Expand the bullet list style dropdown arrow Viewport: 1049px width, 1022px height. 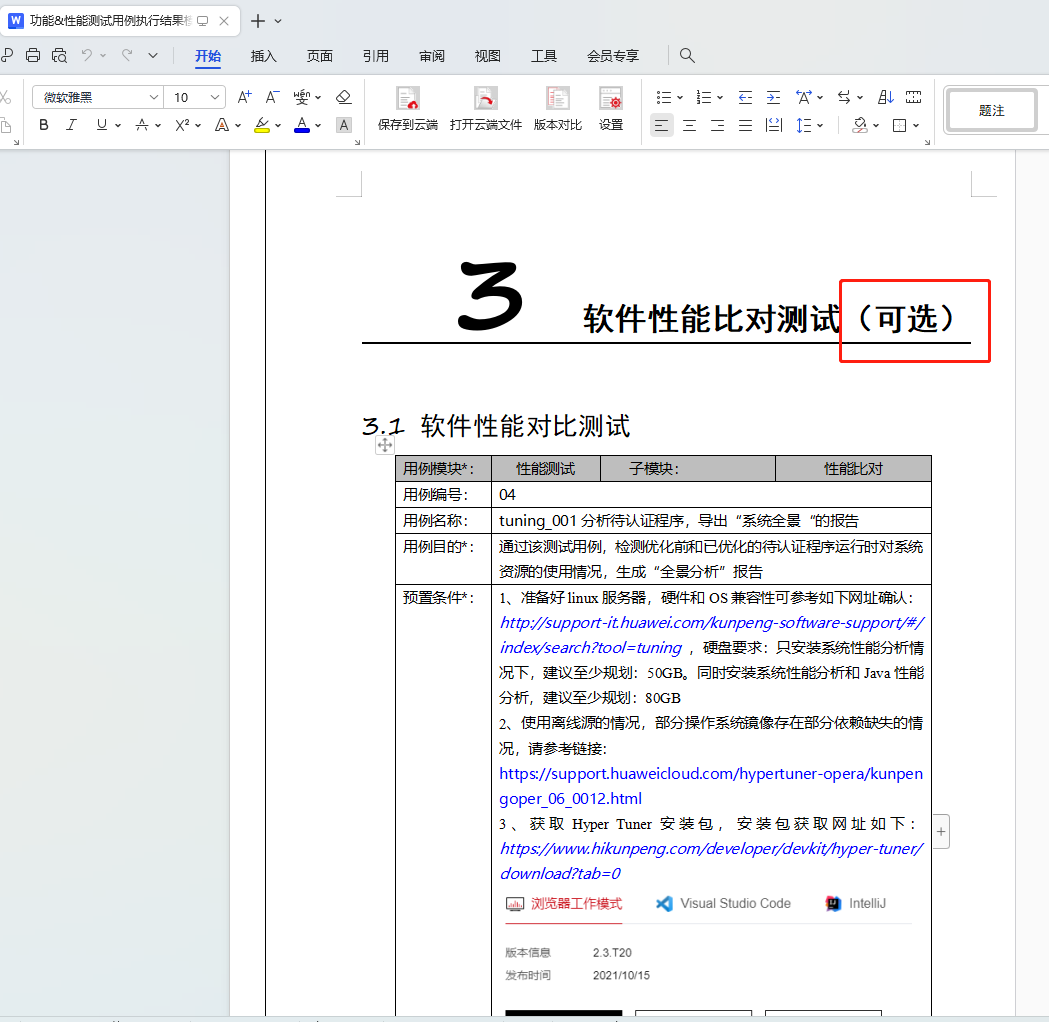(680, 98)
